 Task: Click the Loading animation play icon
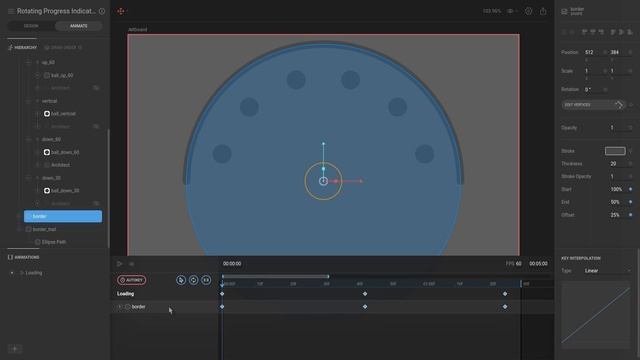pos(22,273)
